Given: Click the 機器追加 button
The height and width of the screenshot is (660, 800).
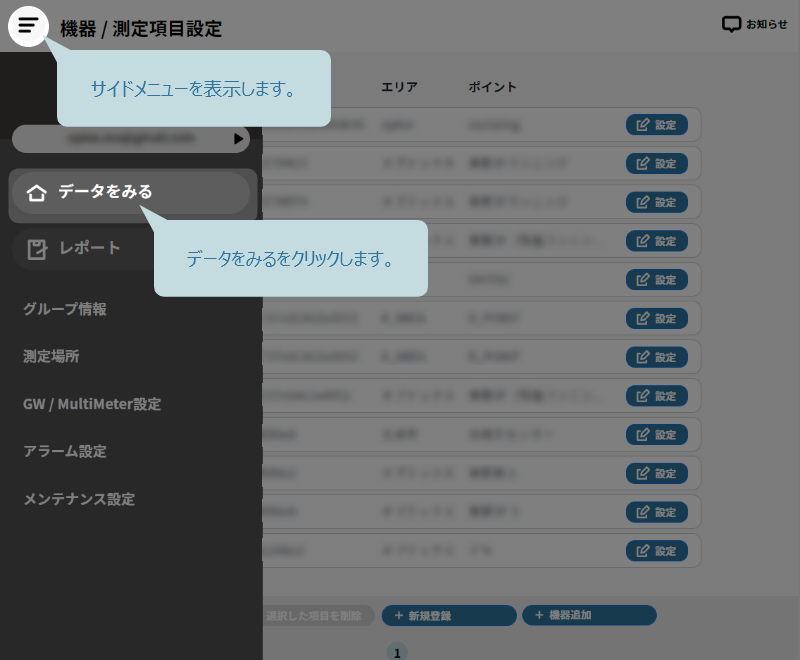Looking at the screenshot, I should click(589, 615).
